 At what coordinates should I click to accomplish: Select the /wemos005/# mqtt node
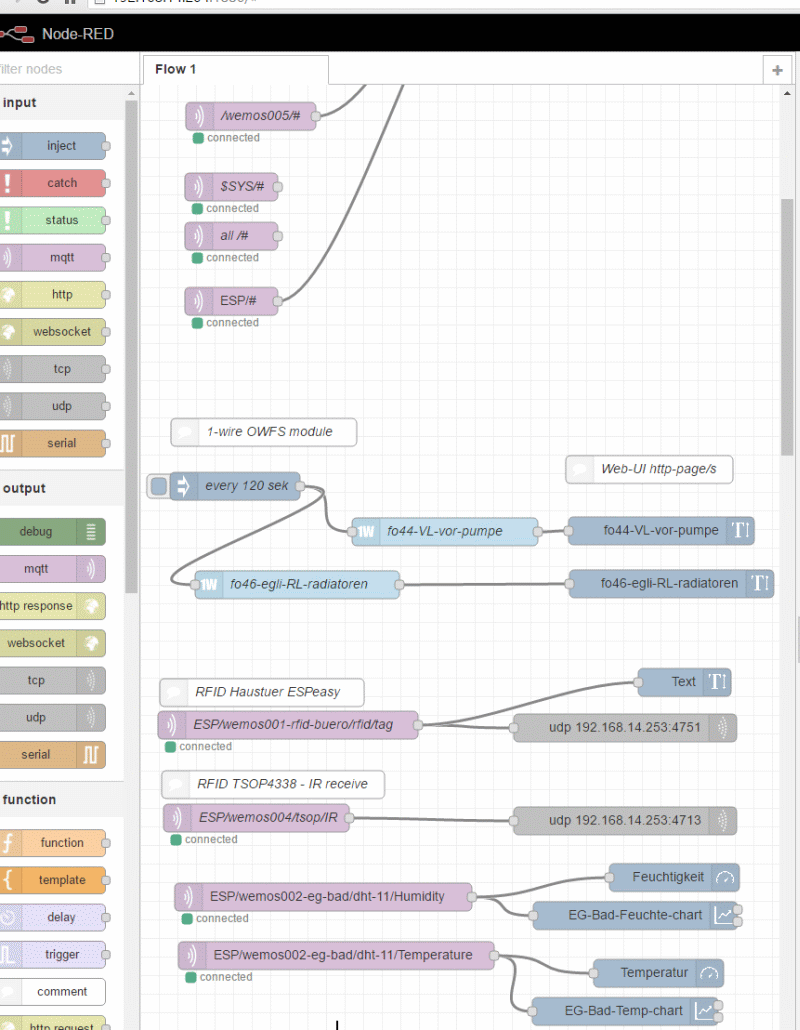251,116
